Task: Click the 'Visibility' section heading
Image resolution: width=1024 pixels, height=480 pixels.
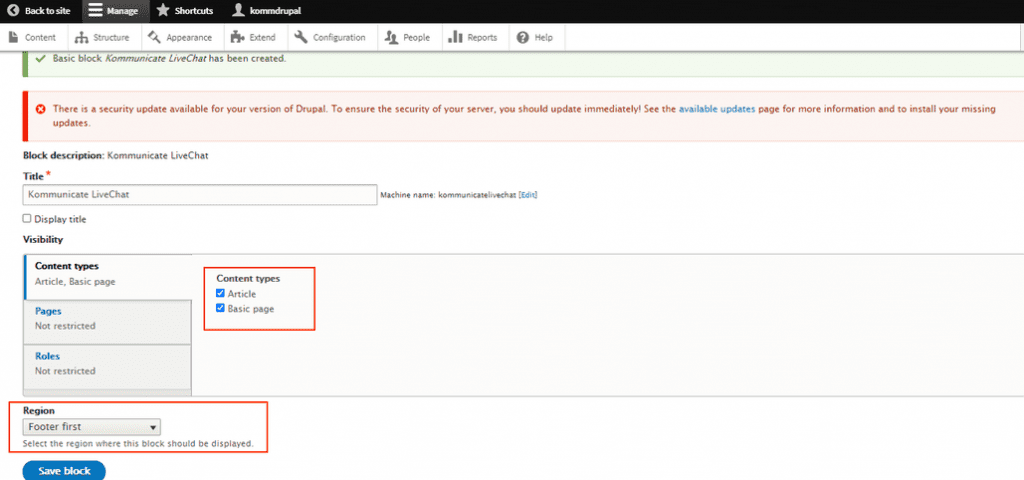Action: point(43,240)
